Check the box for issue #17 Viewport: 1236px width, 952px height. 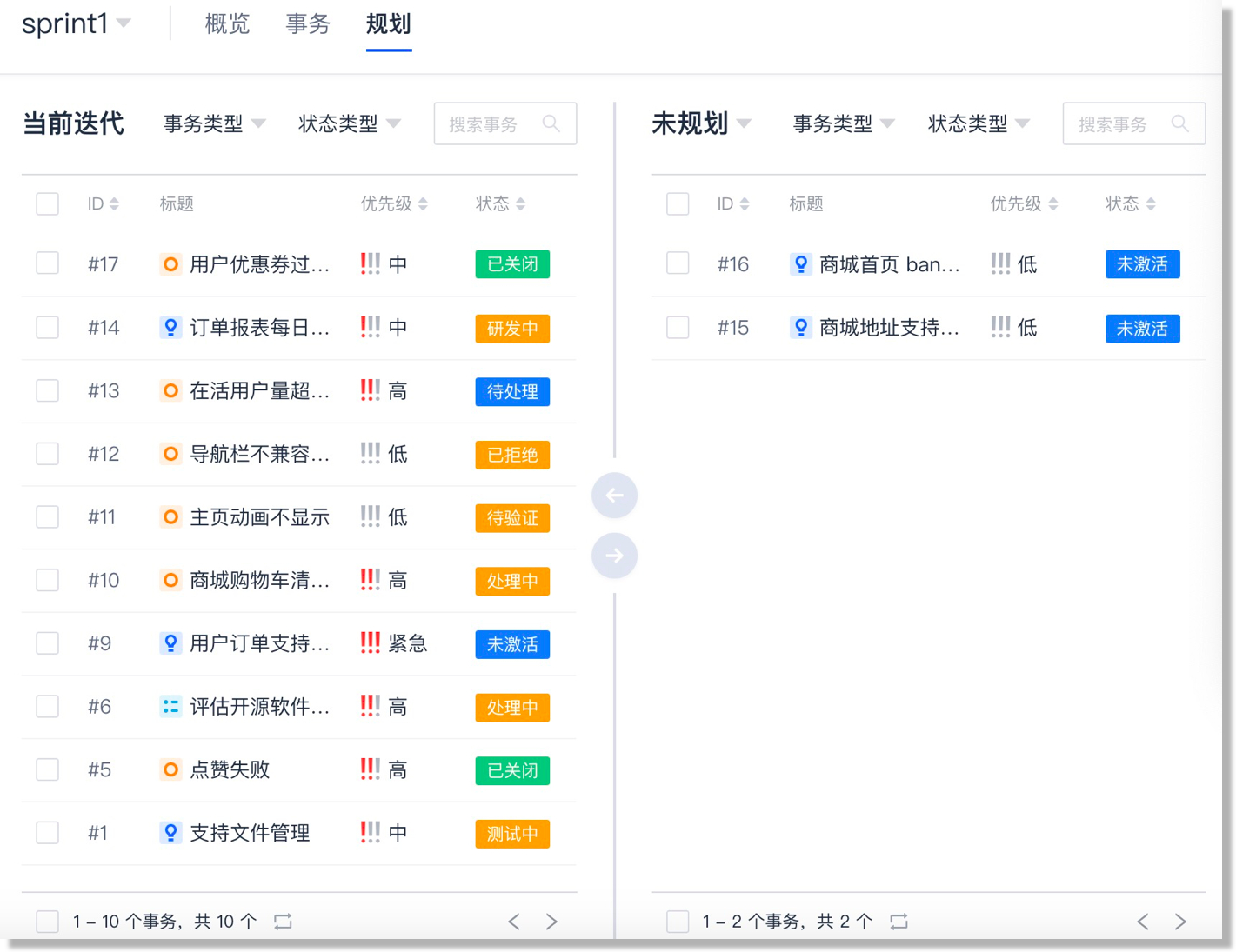(48, 263)
